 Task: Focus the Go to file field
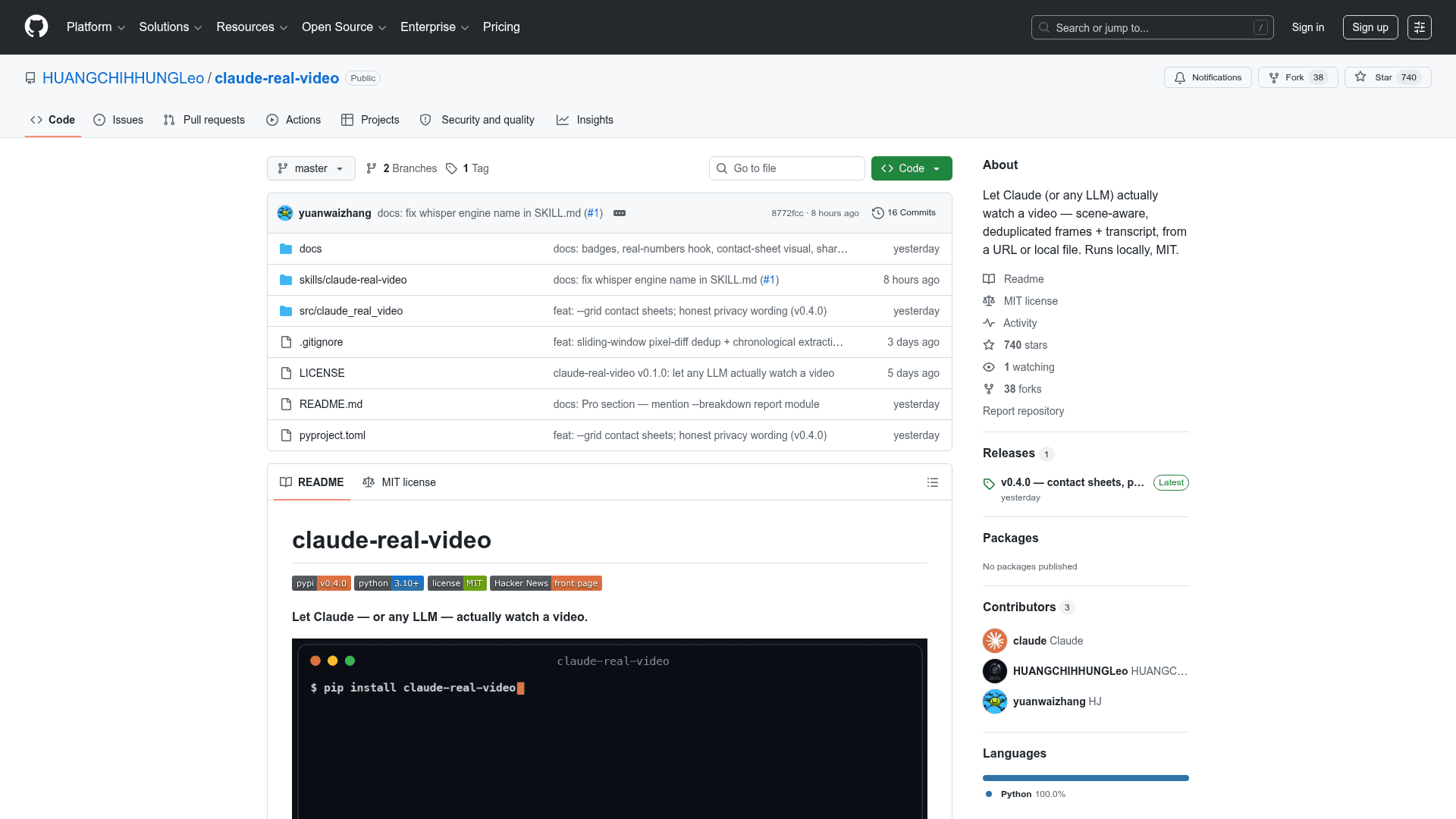tap(787, 168)
